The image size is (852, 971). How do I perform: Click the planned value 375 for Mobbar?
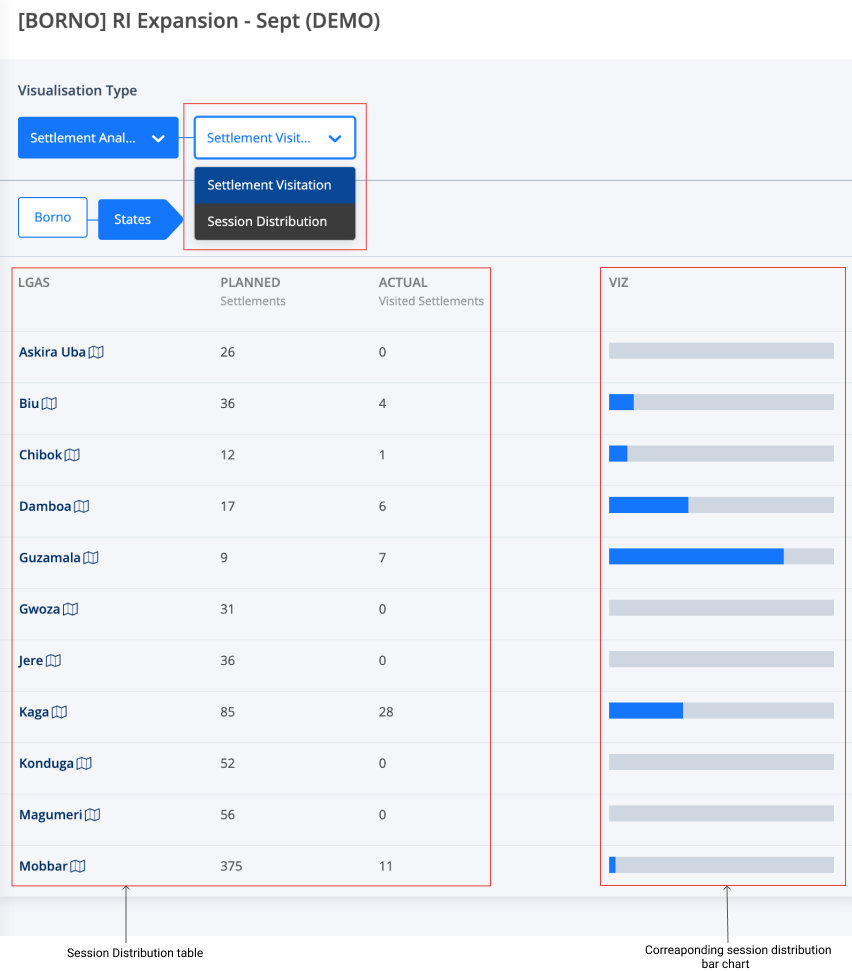pos(232,866)
